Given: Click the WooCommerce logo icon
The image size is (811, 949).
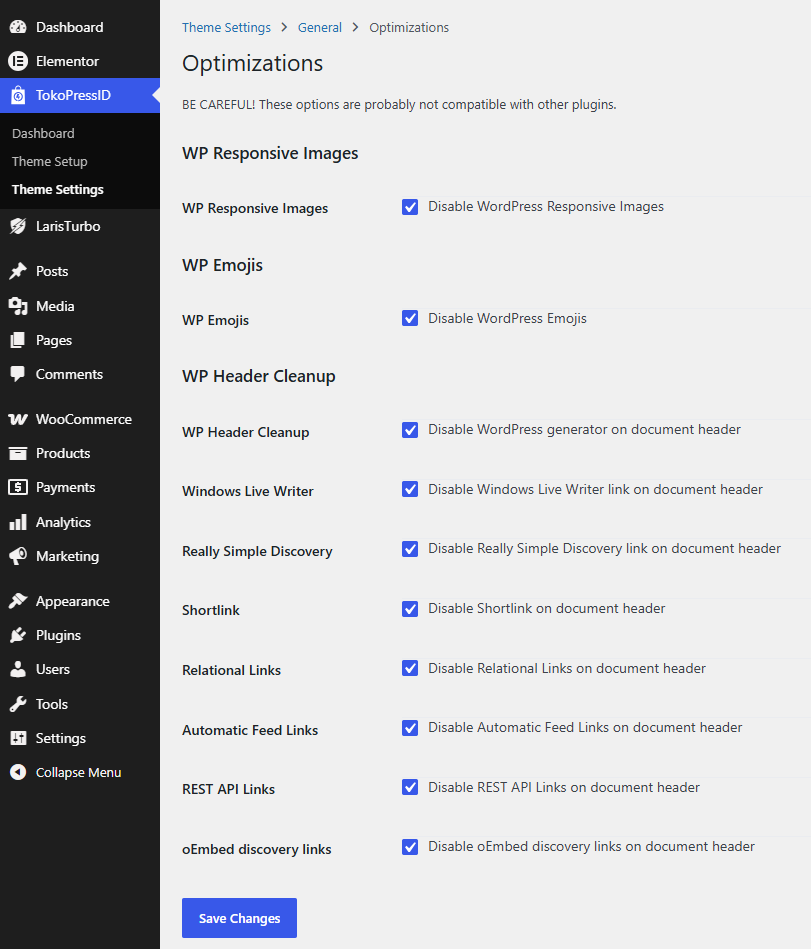Looking at the screenshot, I should (x=18, y=419).
